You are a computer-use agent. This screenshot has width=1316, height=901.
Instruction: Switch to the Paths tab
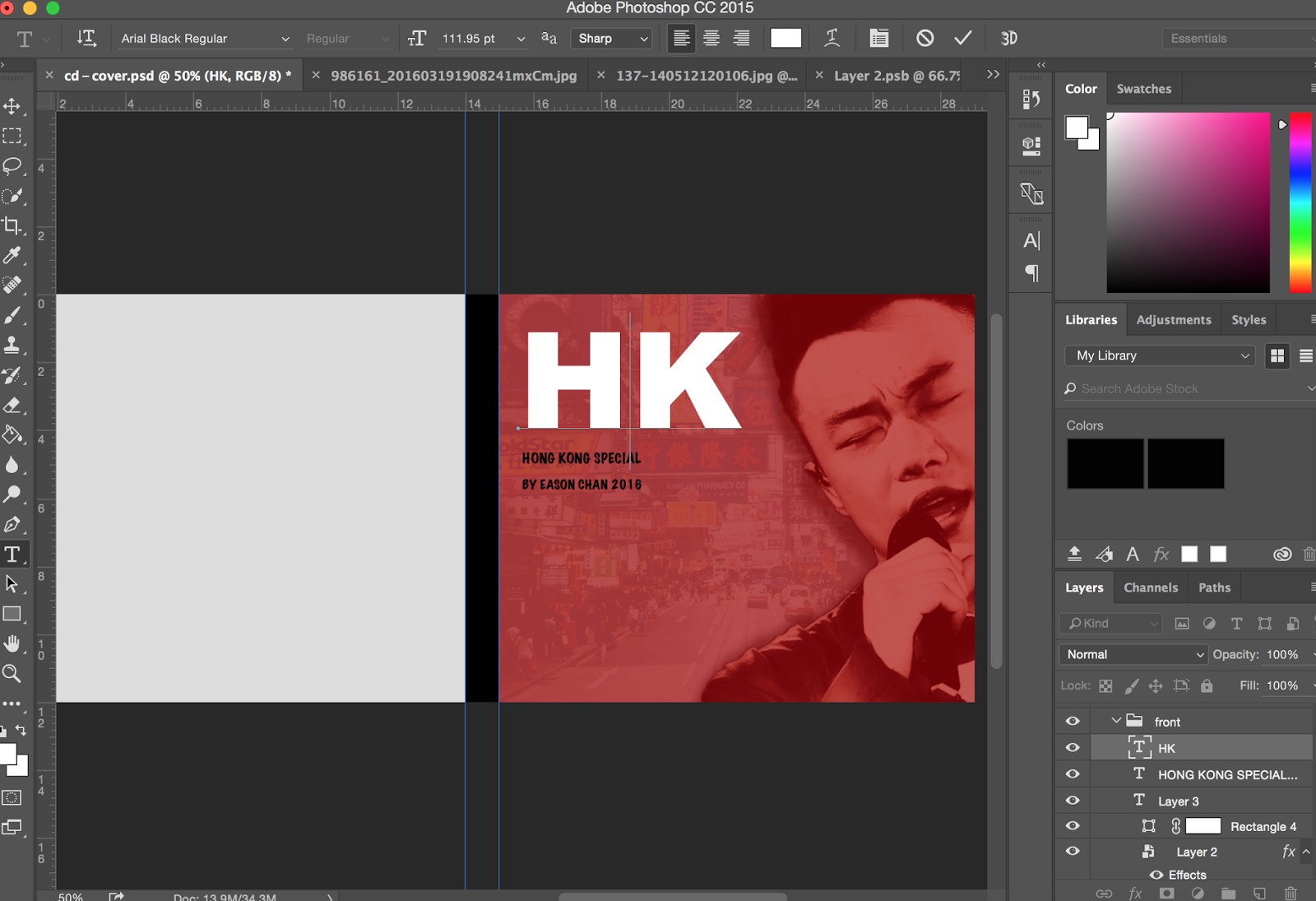(x=1214, y=588)
